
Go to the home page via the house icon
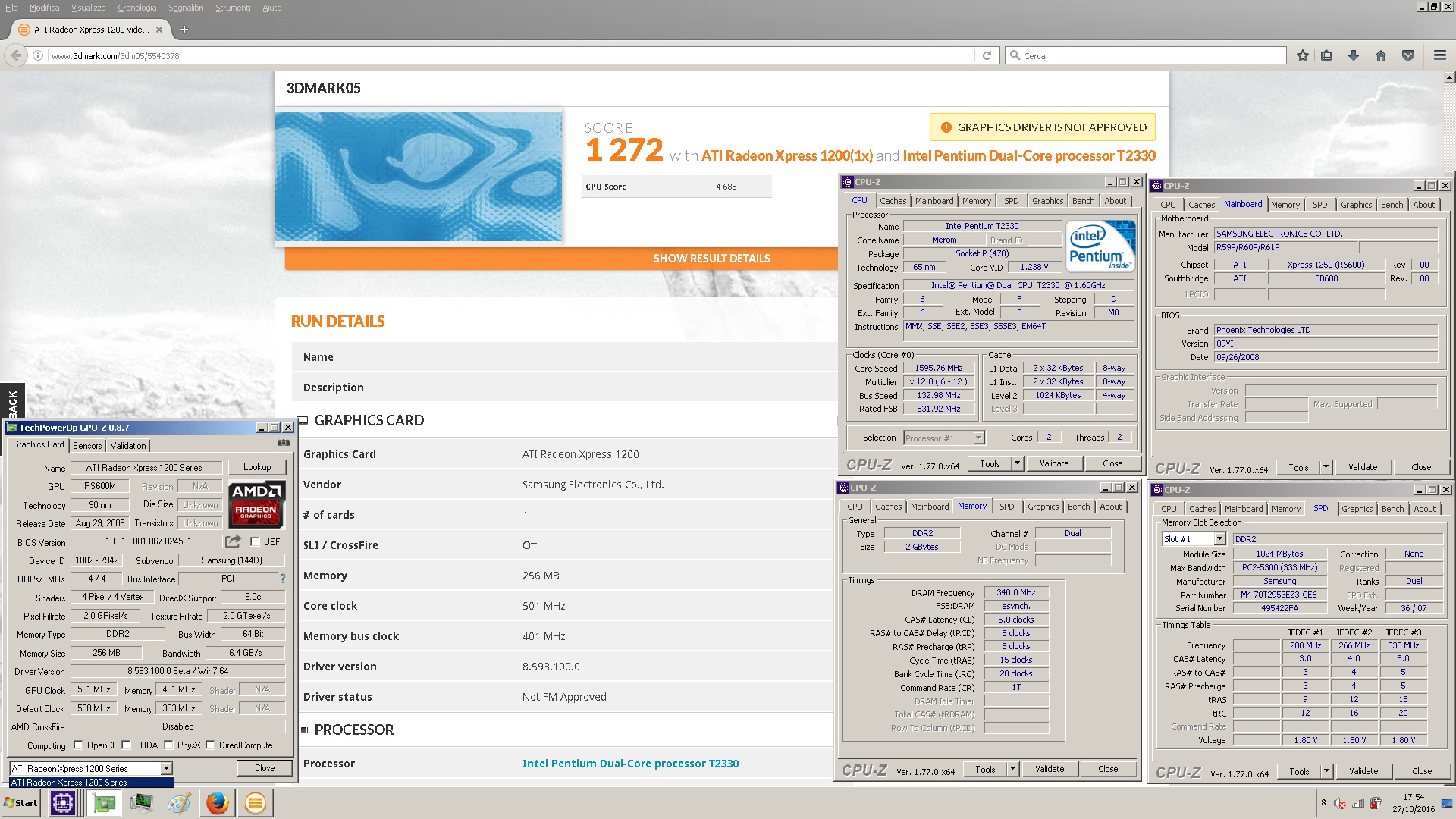click(1381, 55)
